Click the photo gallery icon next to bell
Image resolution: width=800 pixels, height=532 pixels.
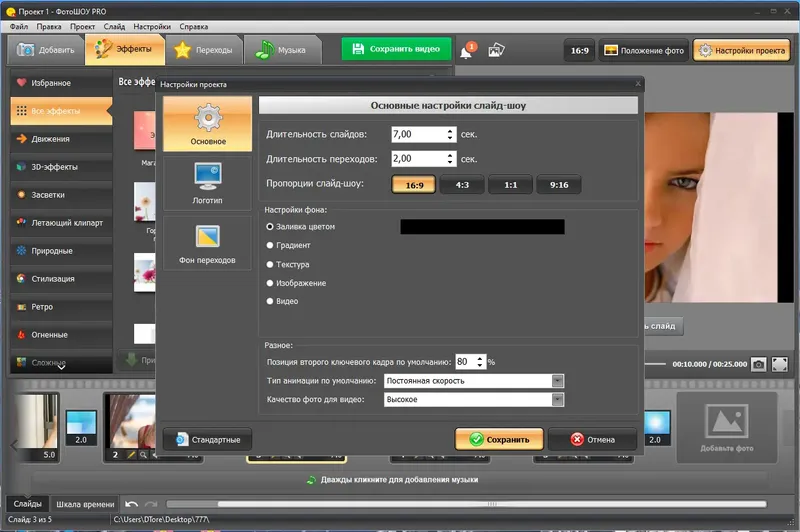(496, 50)
